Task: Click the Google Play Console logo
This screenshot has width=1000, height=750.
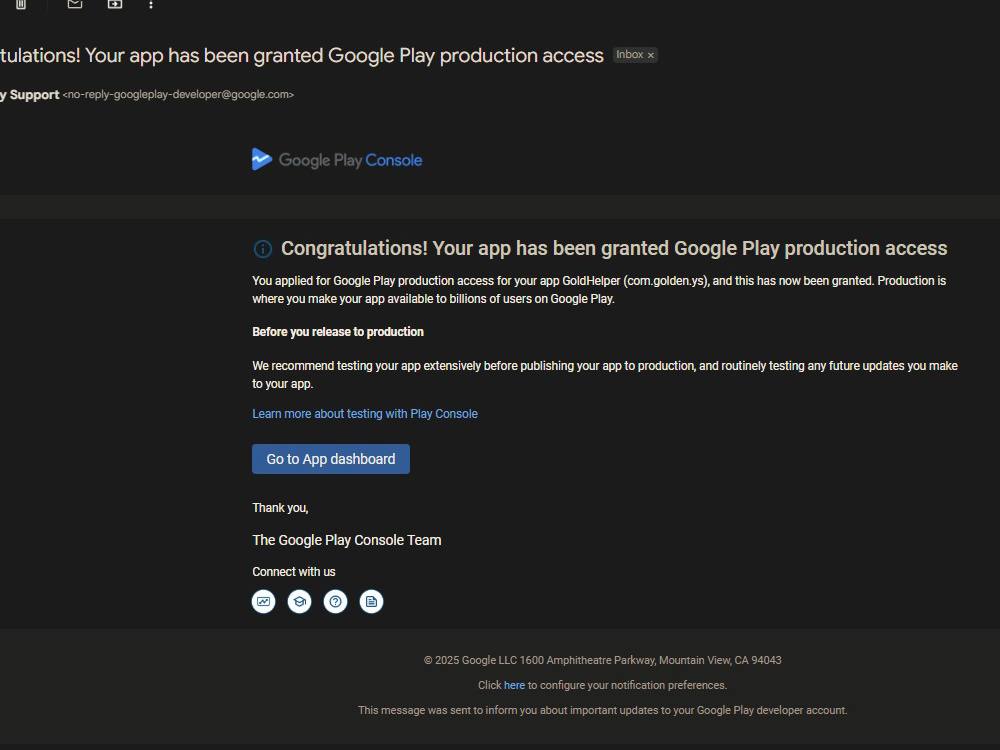Action: click(x=337, y=159)
